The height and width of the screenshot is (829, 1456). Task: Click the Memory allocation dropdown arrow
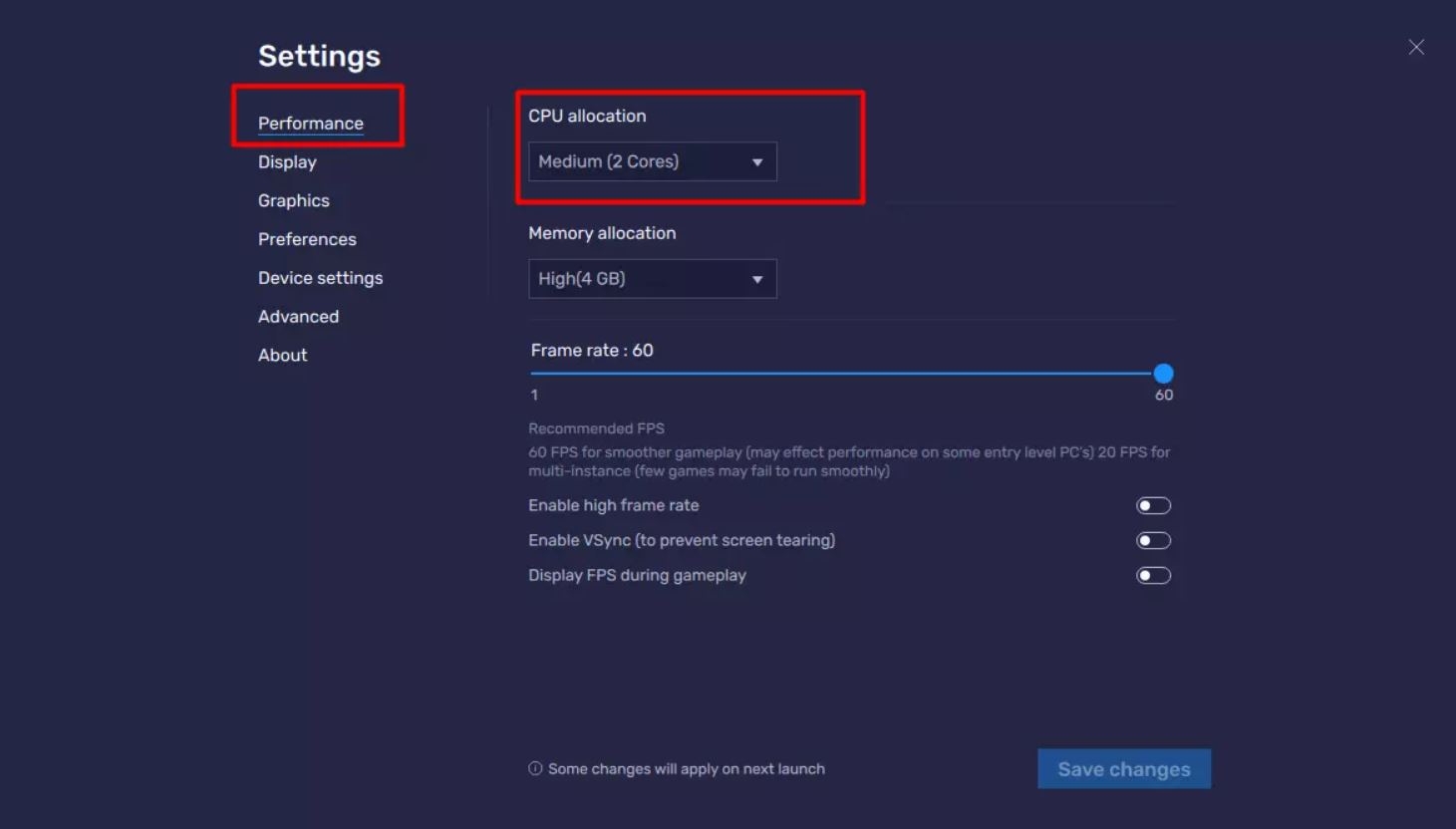click(756, 279)
